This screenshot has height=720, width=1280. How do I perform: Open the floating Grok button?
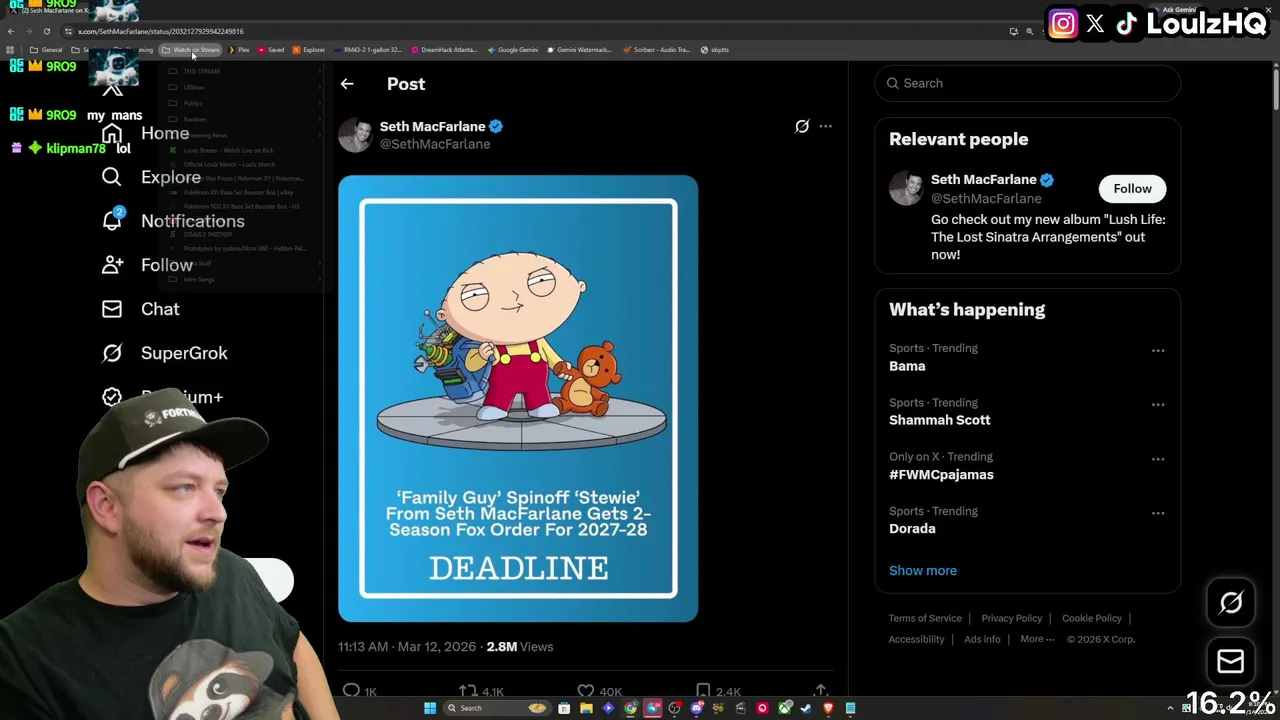(x=1231, y=603)
